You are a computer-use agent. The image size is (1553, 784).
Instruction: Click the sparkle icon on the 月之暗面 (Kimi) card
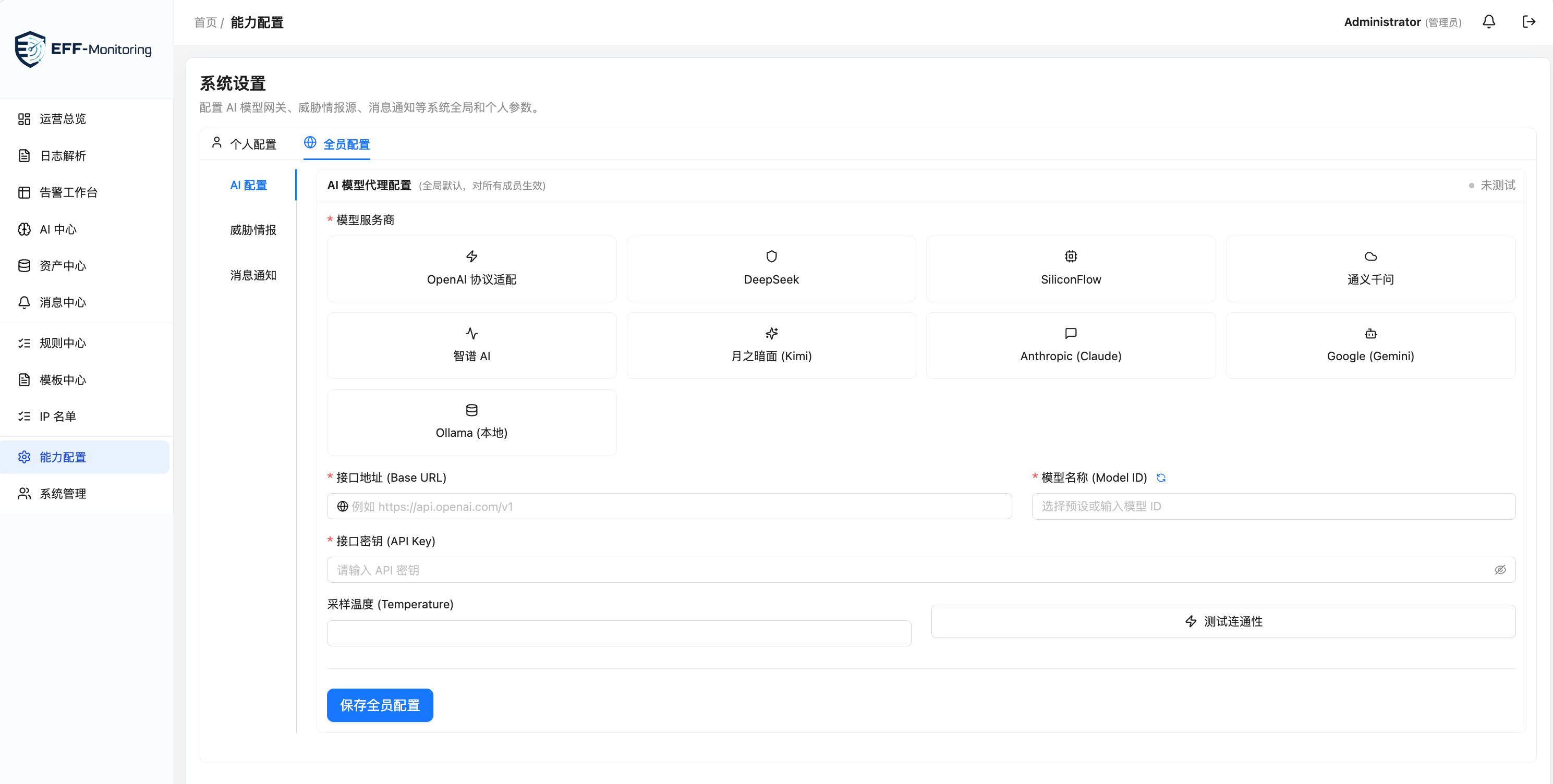[771, 333]
